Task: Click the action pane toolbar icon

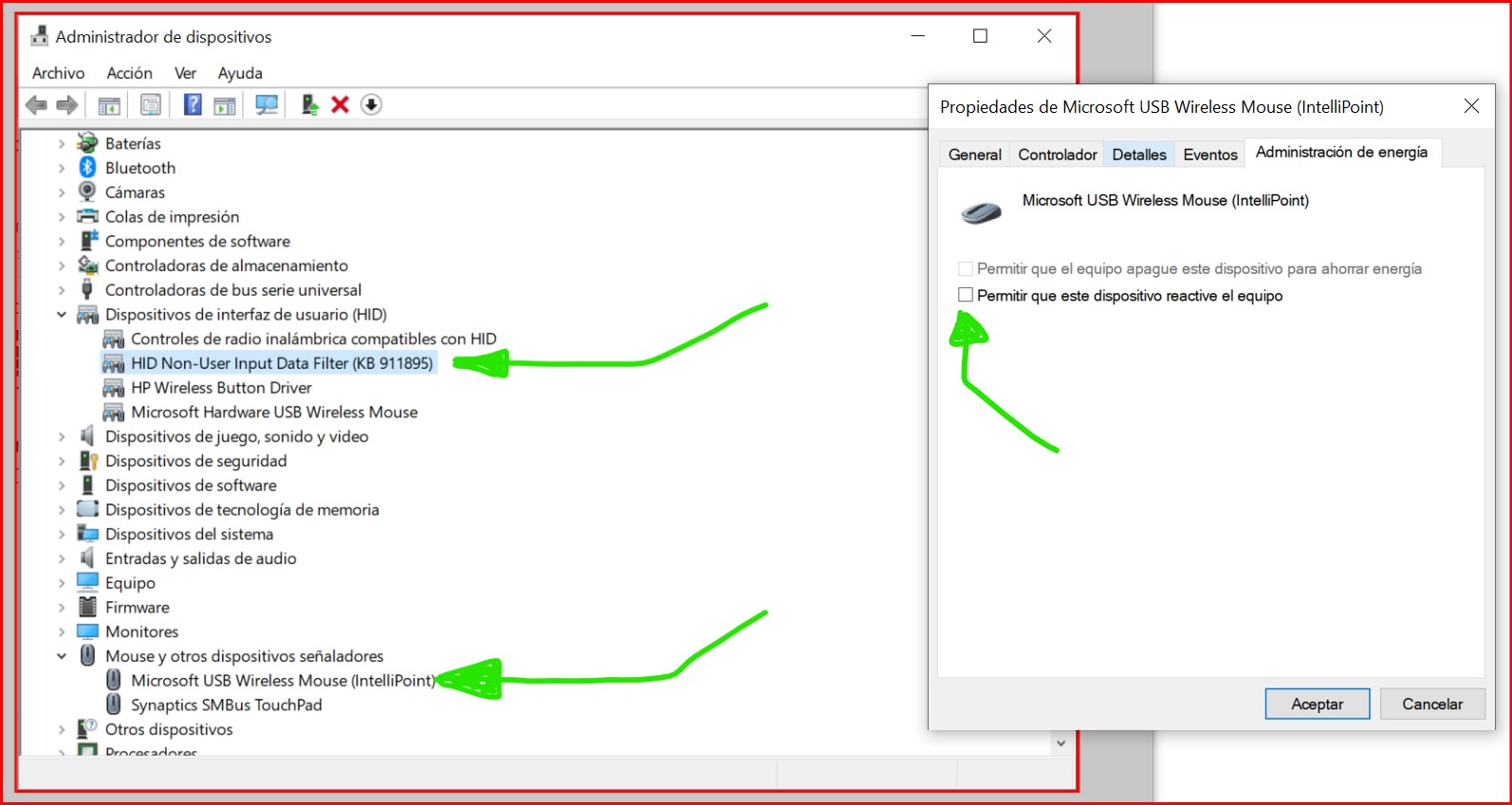Action: click(x=225, y=105)
